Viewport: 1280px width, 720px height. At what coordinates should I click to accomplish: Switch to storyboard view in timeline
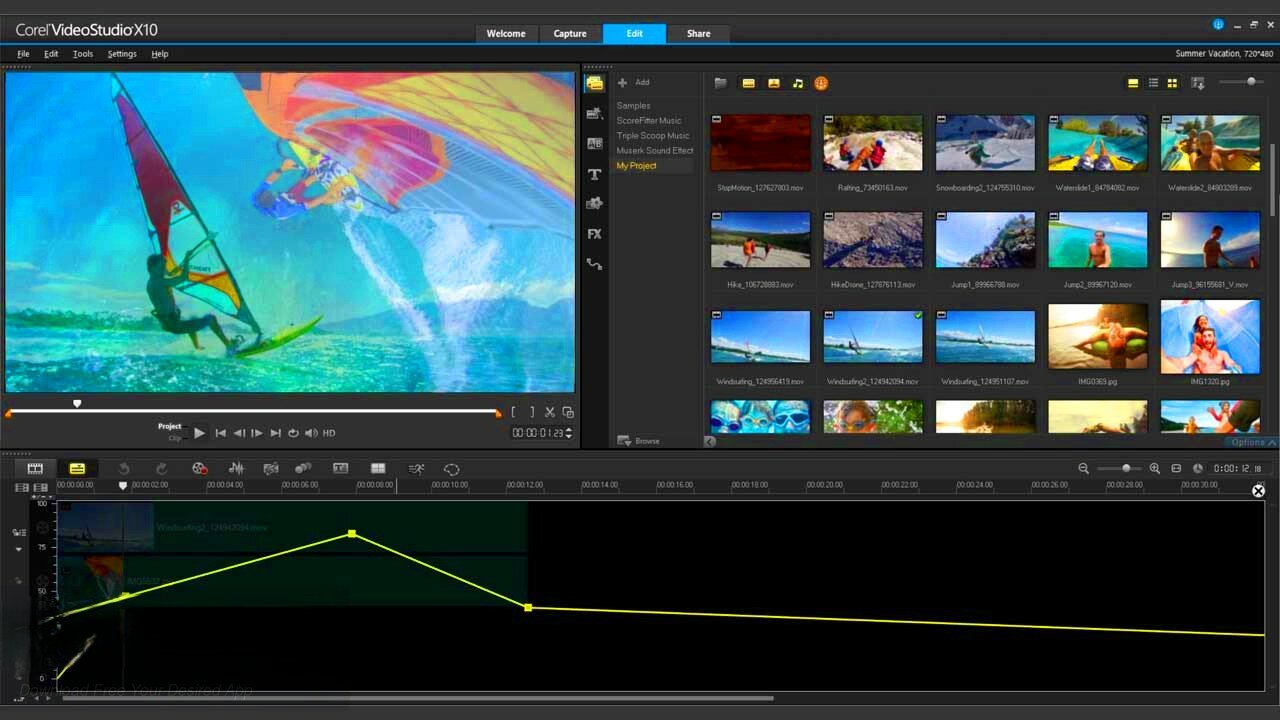(x=35, y=468)
